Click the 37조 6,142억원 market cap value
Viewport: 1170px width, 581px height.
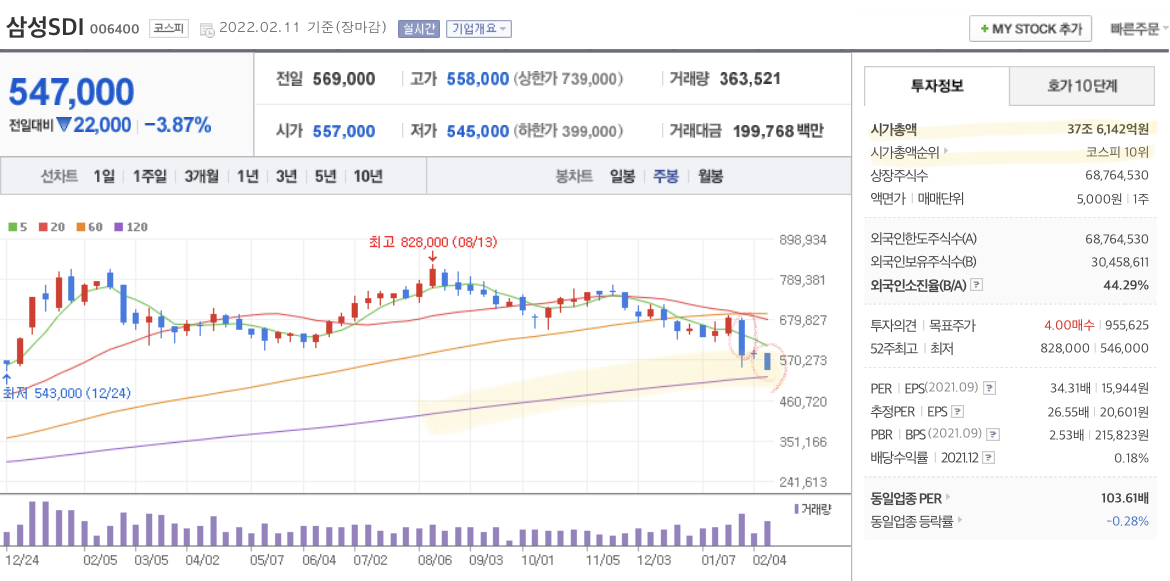(1108, 129)
